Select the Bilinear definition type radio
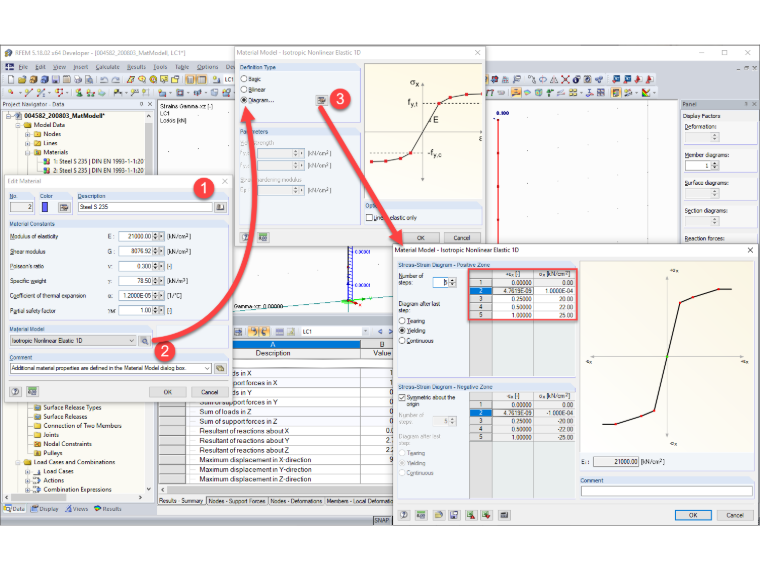 244,89
